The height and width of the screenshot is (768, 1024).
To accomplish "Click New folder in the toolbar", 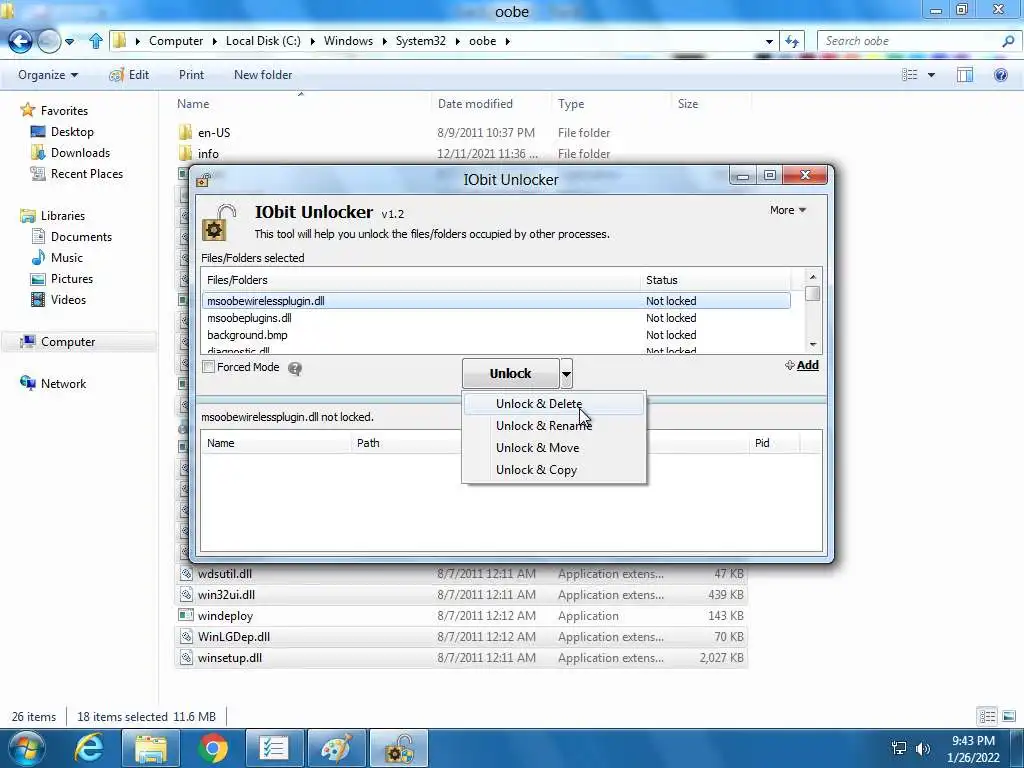I will 263,75.
